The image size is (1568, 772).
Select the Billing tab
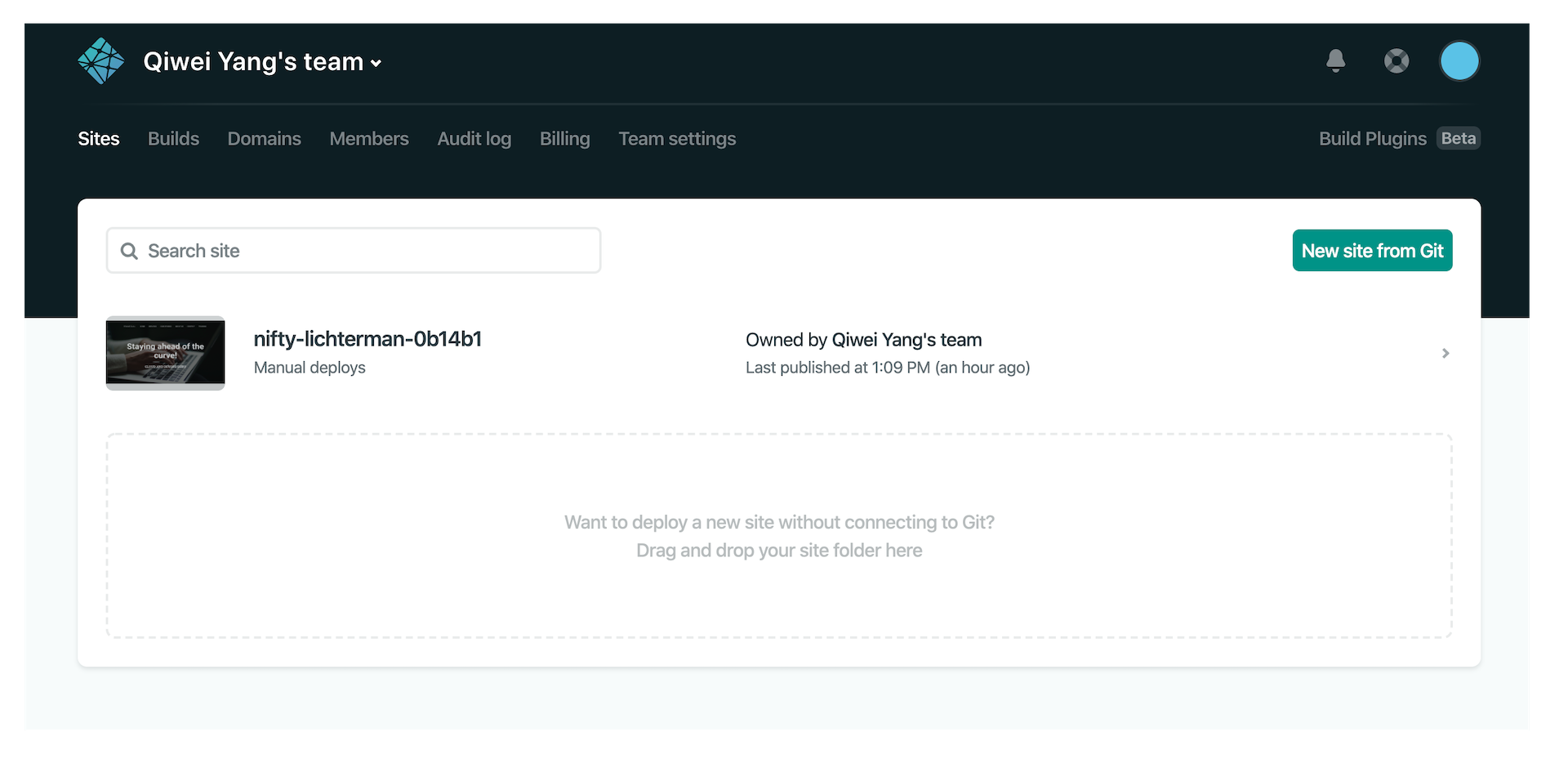(x=565, y=139)
